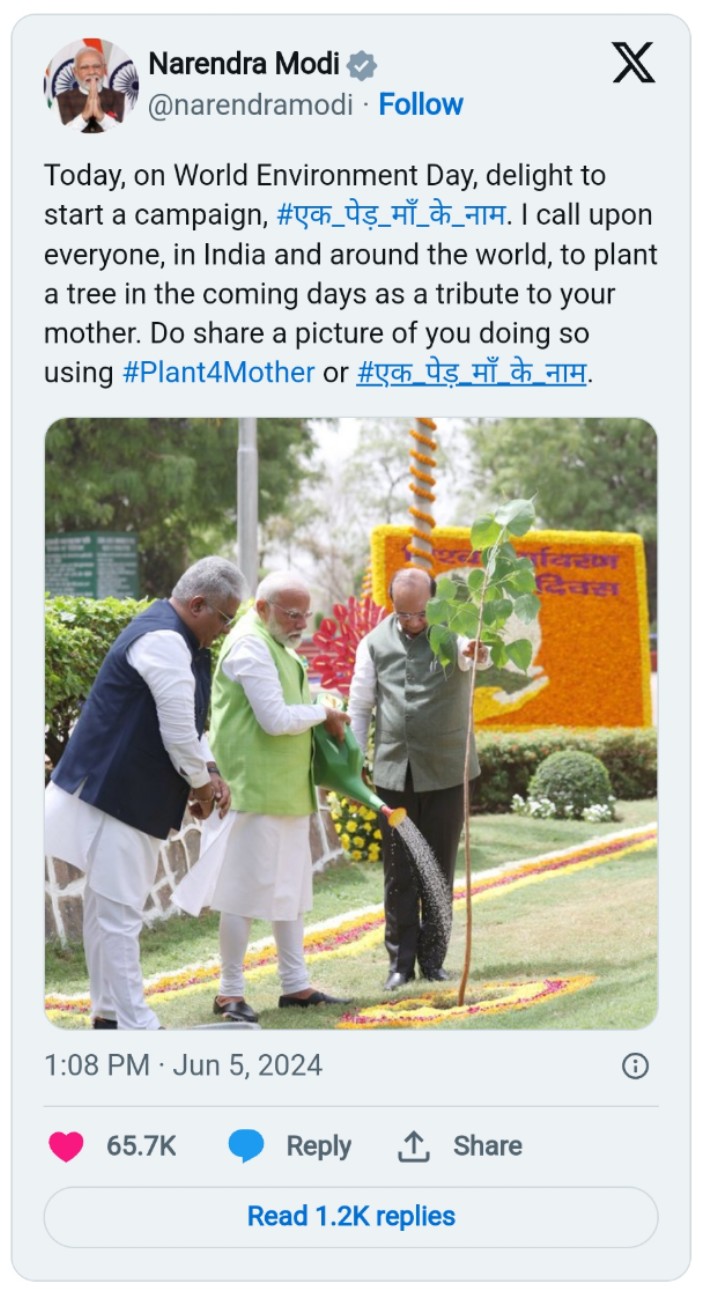Click the X logo icon
This screenshot has height=1289, width=706.
[633, 63]
